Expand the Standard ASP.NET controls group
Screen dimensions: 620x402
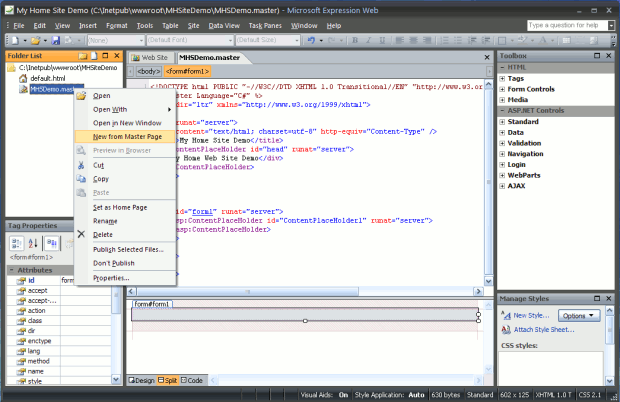point(502,122)
